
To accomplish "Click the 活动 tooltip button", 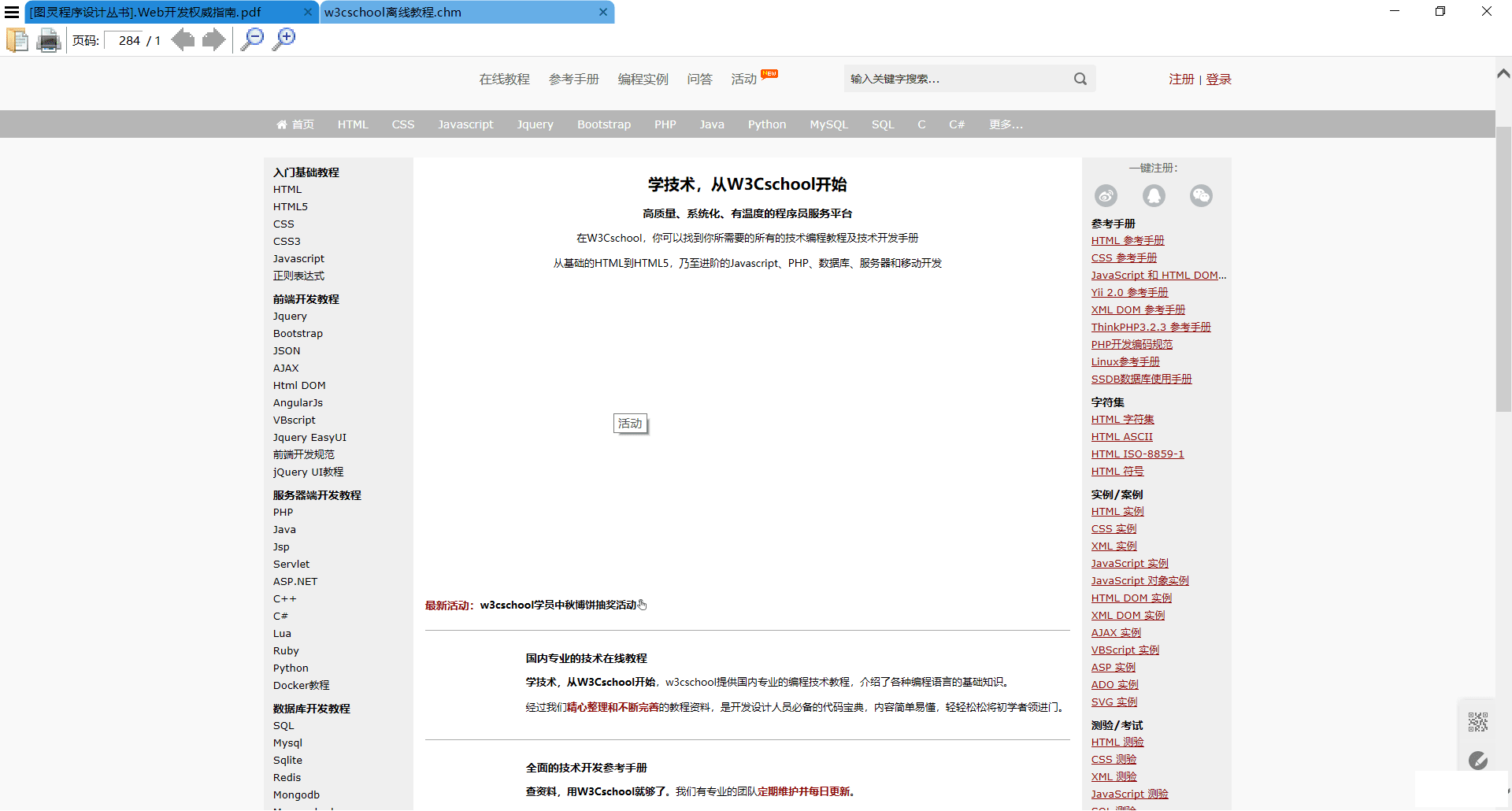I will (630, 424).
